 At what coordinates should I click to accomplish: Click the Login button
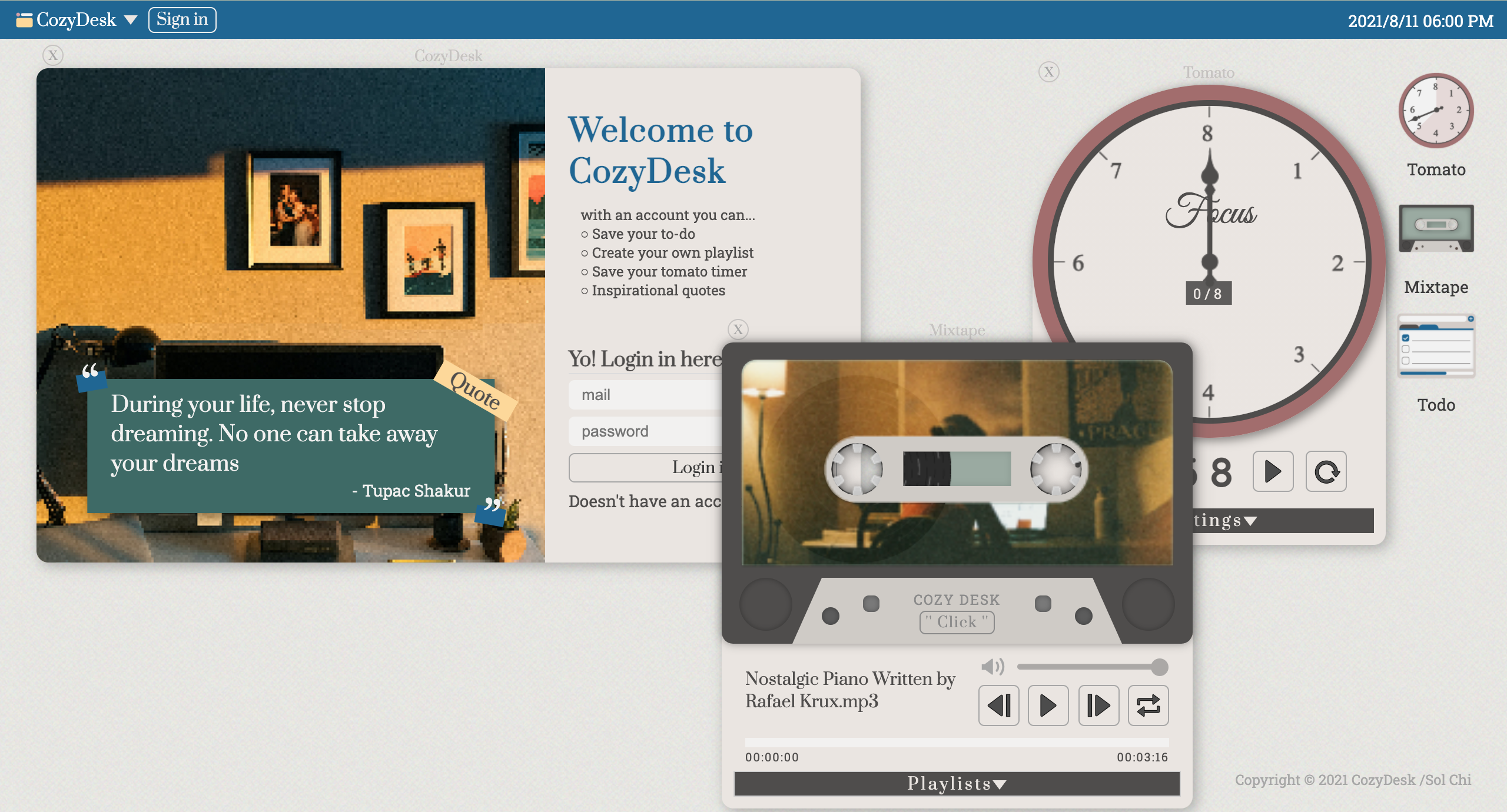645,467
